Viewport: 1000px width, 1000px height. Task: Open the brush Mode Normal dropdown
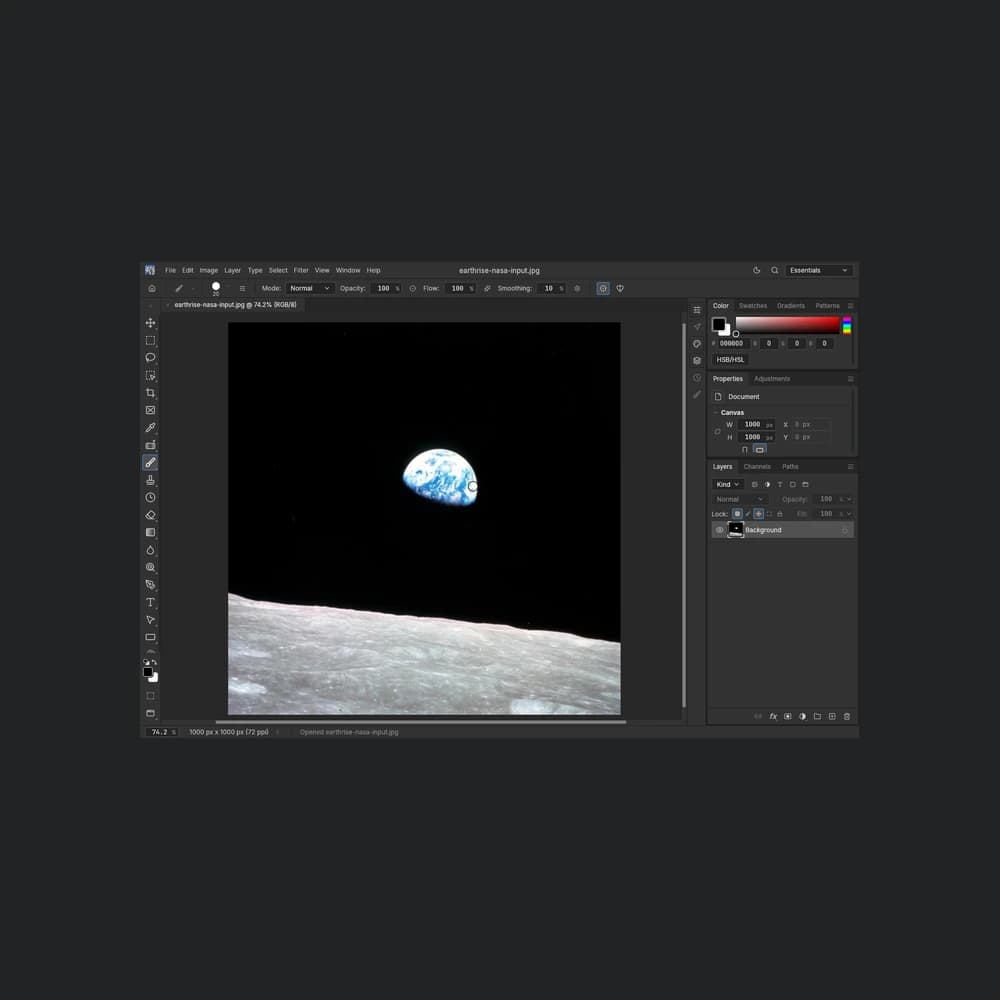pos(310,289)
